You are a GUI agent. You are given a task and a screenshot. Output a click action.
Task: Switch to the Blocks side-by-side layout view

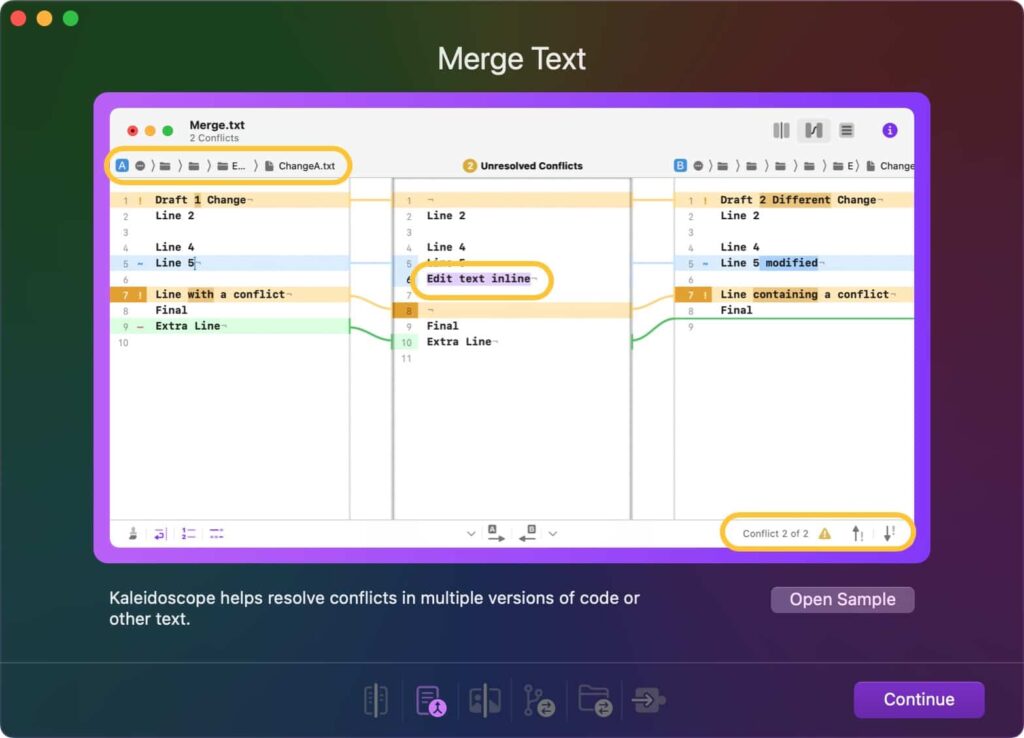click(x=781, y=130)
